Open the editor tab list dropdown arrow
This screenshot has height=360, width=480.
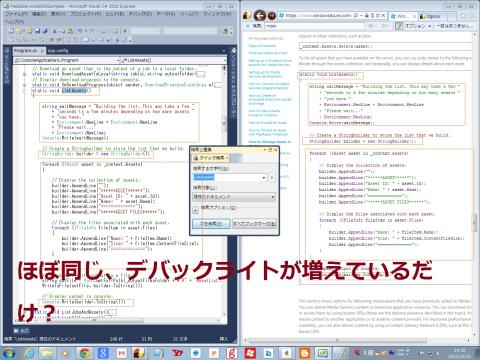[x=224, y=51]
